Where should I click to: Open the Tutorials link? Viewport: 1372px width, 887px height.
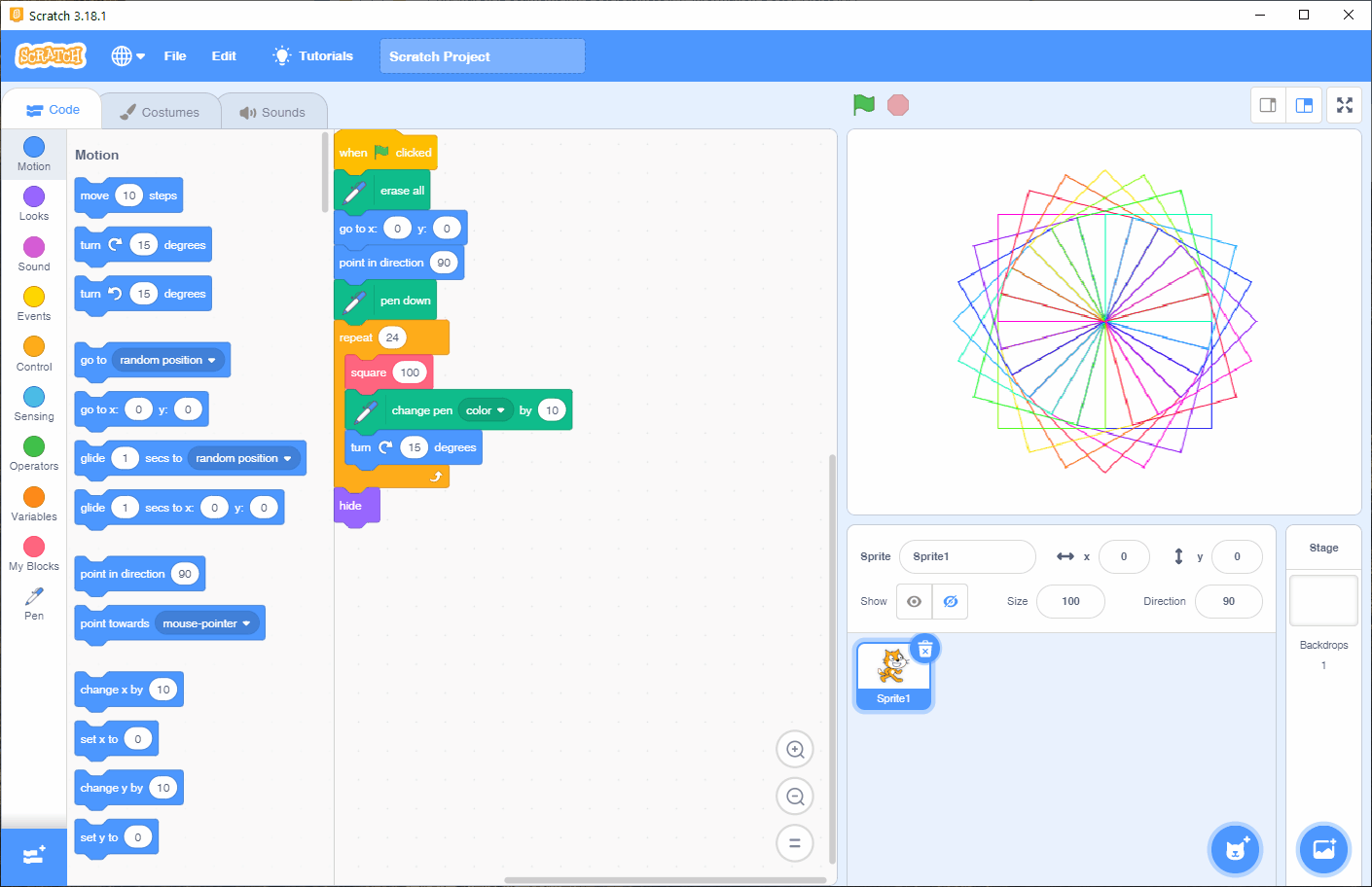(313, 56)
